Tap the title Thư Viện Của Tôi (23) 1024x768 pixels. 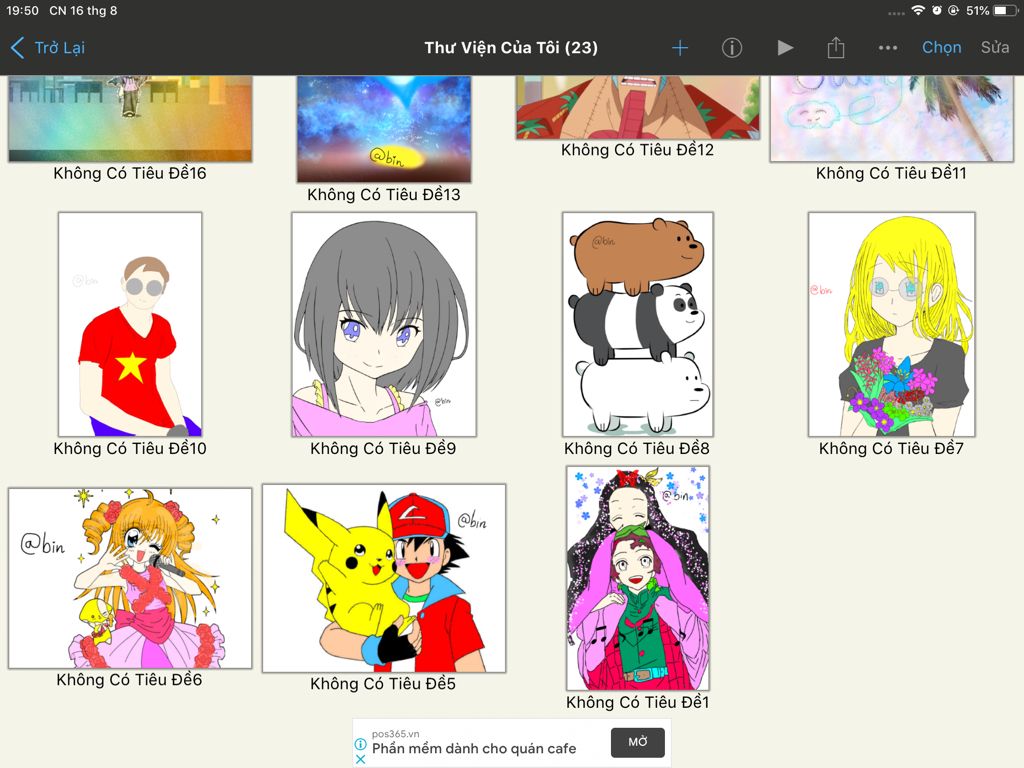tap(511, 48)
